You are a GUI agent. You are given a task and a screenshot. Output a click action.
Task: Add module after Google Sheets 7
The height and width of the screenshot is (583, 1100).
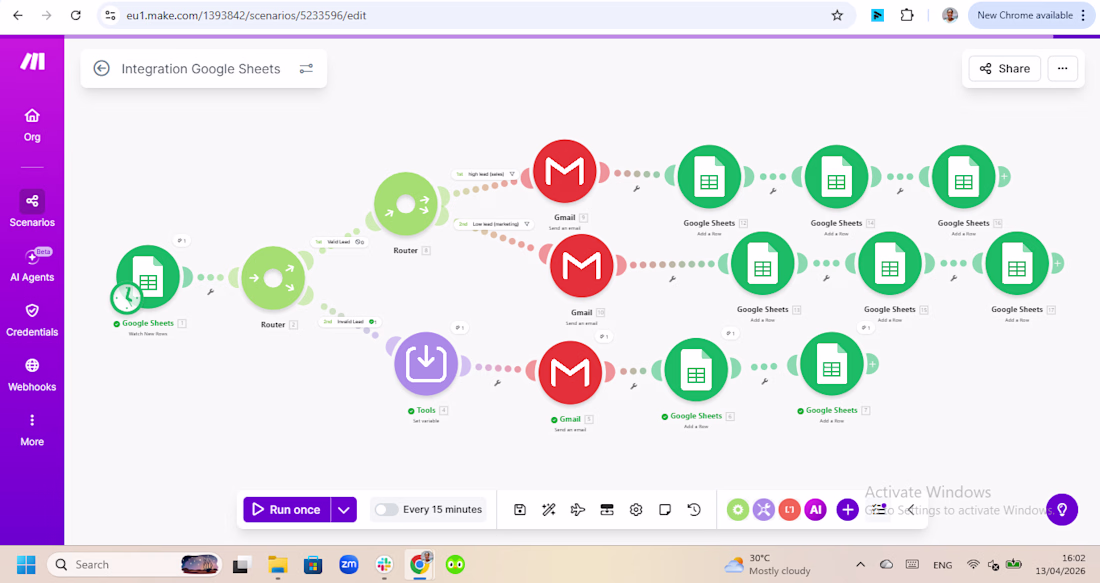pyautogui.click(x=872, y=364)
